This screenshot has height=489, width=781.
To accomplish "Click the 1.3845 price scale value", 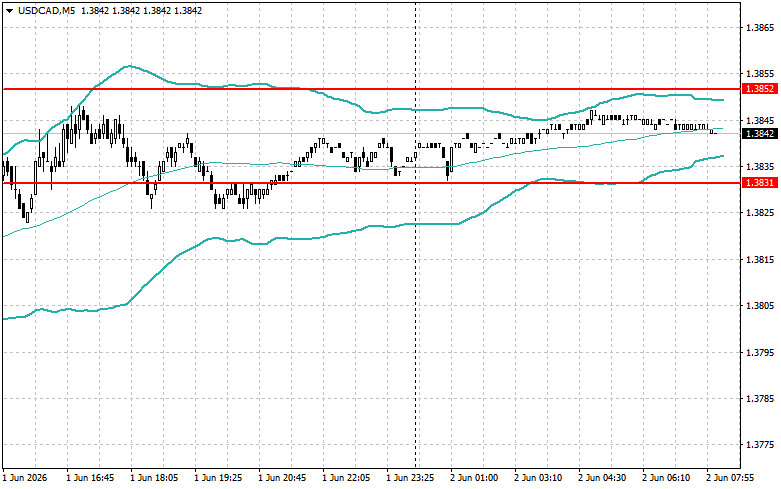I will pos(760,121).
